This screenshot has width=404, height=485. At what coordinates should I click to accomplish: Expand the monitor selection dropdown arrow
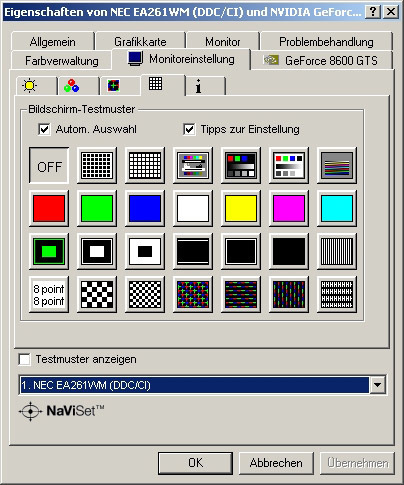click(x=378, y=385)
